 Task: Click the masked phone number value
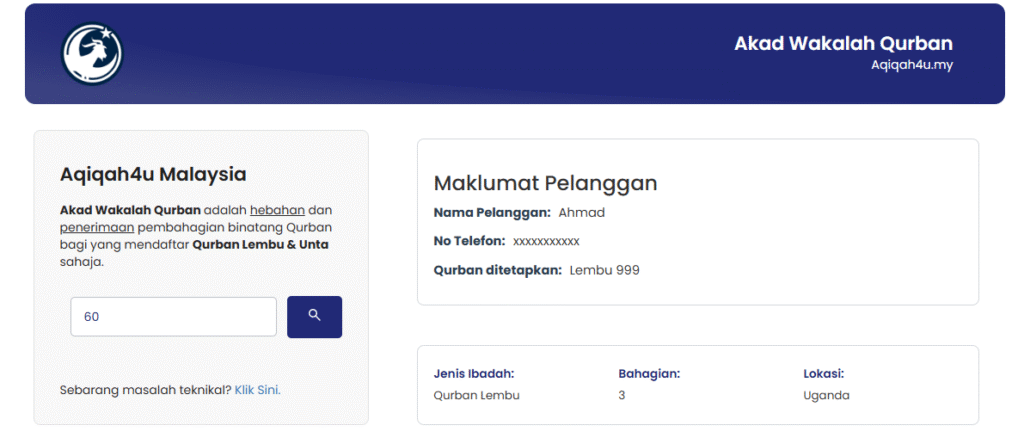pos(546,241)
